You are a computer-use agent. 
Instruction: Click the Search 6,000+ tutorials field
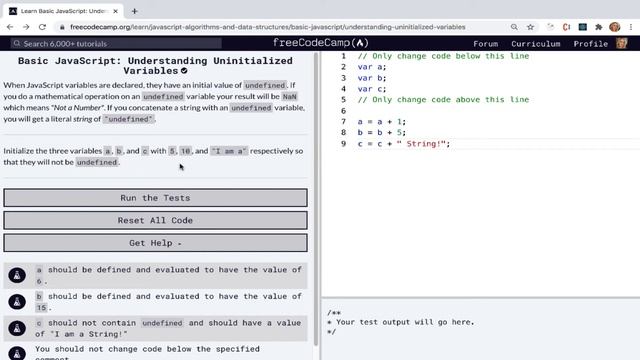pos(116,43)
